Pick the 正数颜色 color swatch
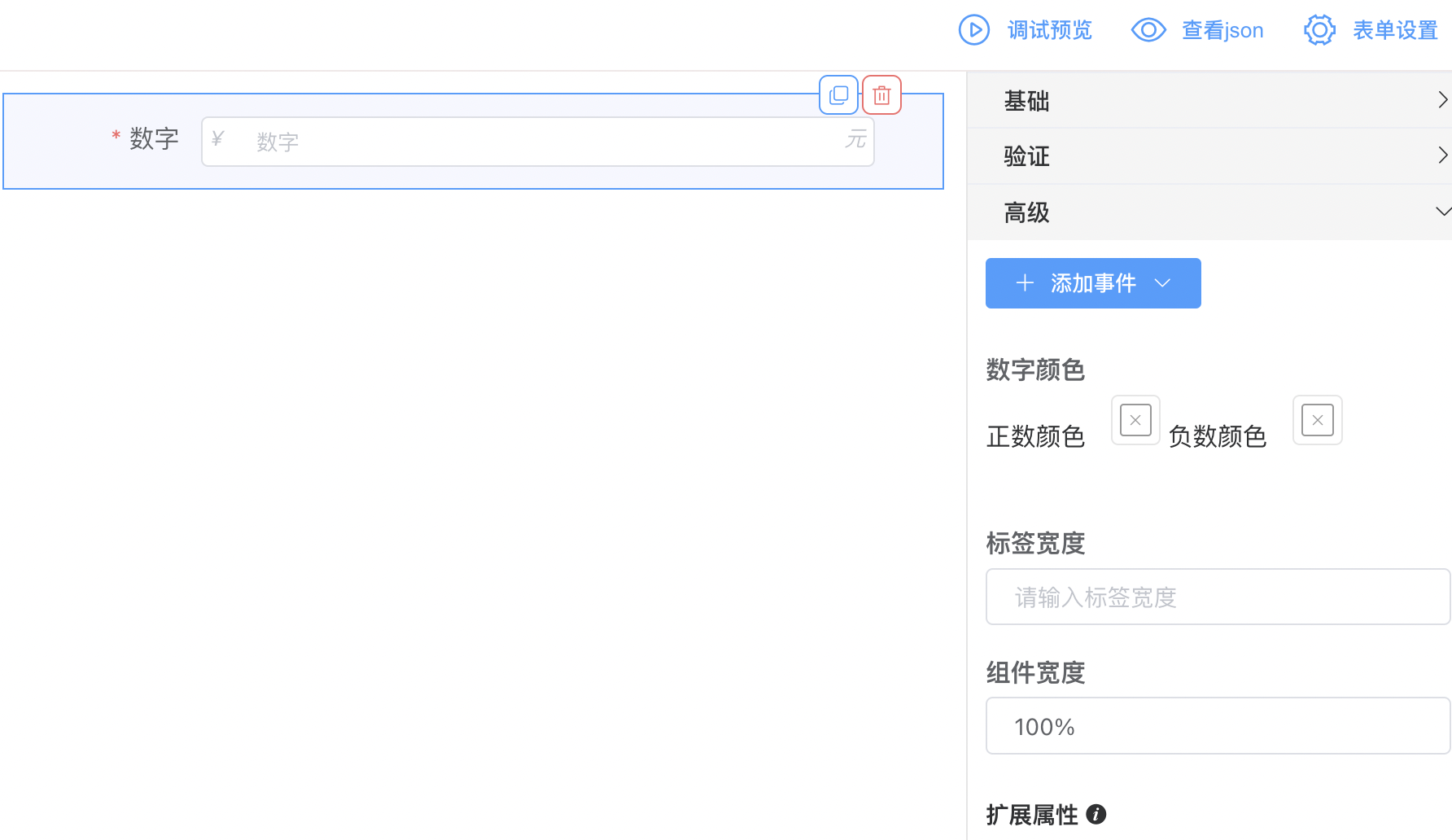The height and width of the screenshot is (840, 1452). coord(1135,421)
